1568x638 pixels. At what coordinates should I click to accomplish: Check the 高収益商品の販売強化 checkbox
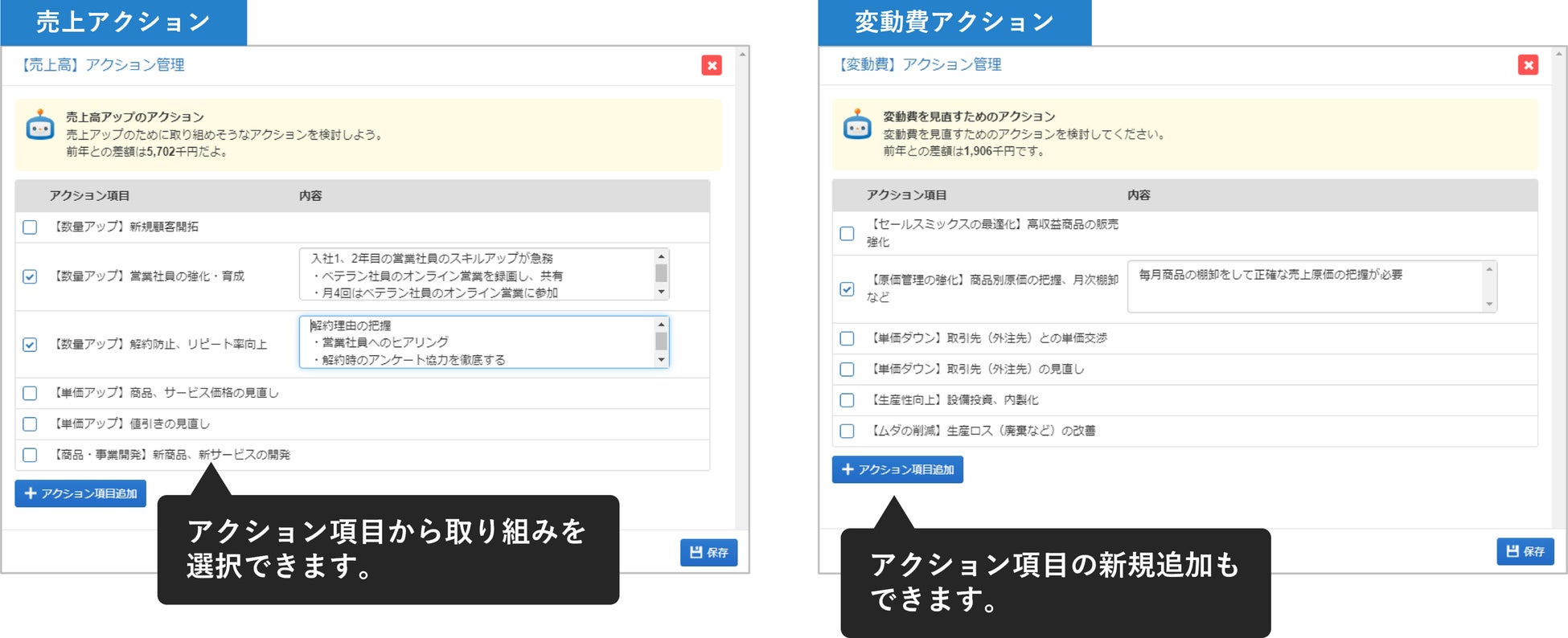pos(847,233)
